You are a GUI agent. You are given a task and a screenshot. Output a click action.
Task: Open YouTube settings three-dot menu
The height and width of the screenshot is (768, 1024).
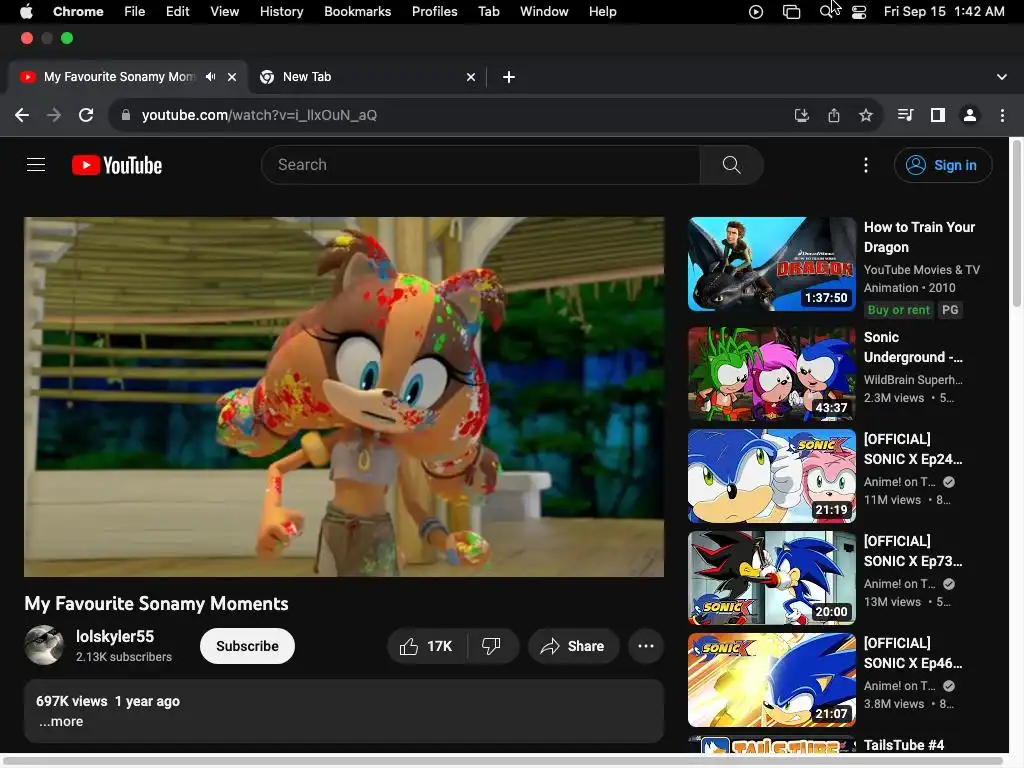[866, 165]
